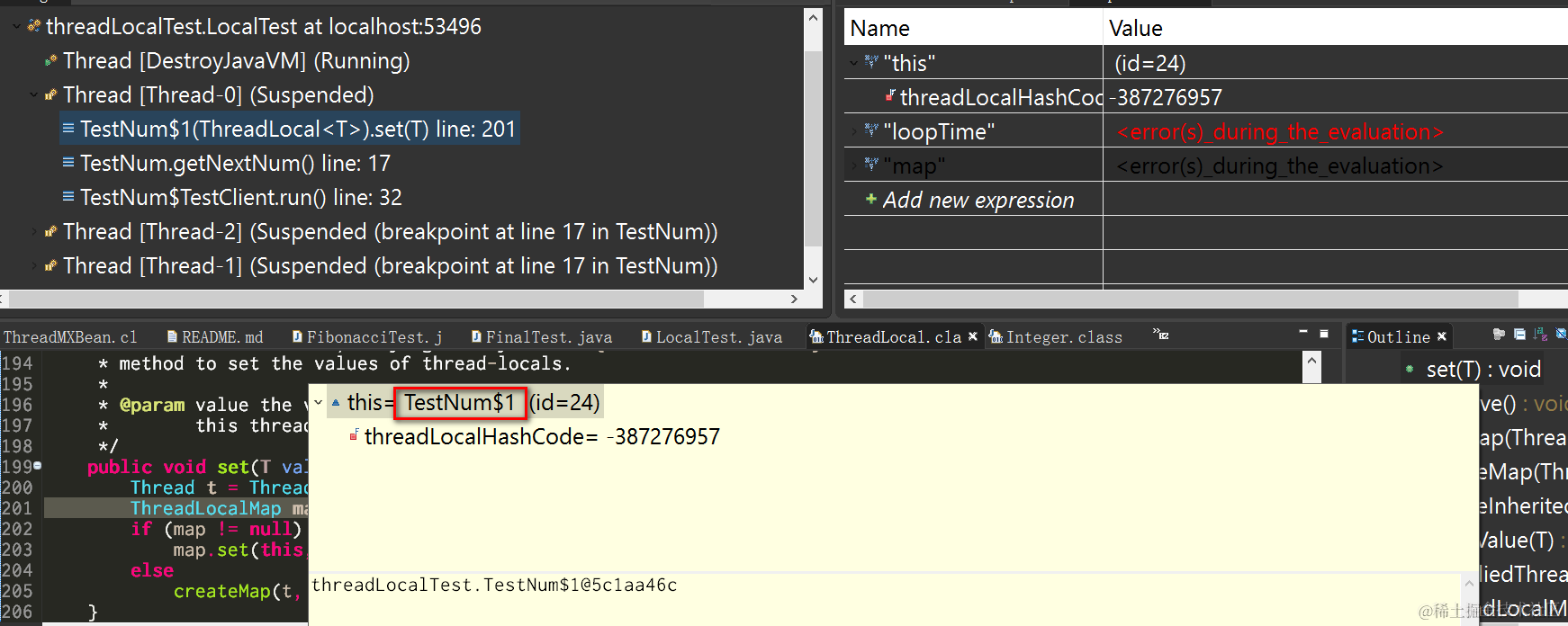1568x626 pixels.
Task: Click the threadLocalTest.TestNum$1@5c1aa46c detail text
Action: pyautogui.click(x=494, y=585)
